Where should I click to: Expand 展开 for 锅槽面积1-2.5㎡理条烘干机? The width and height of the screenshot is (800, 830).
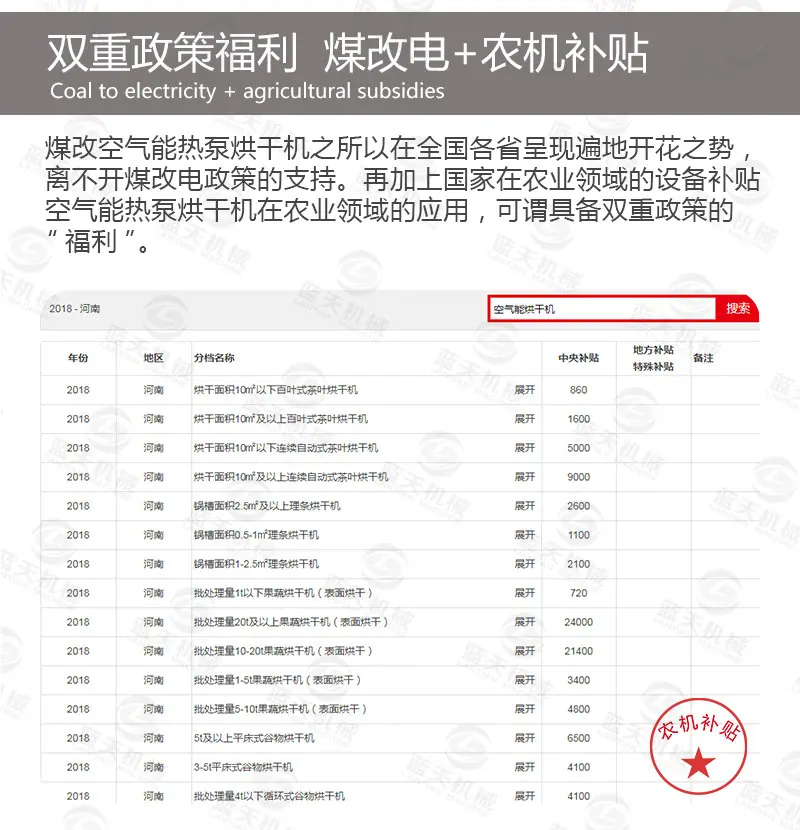(x=525, y=564)
